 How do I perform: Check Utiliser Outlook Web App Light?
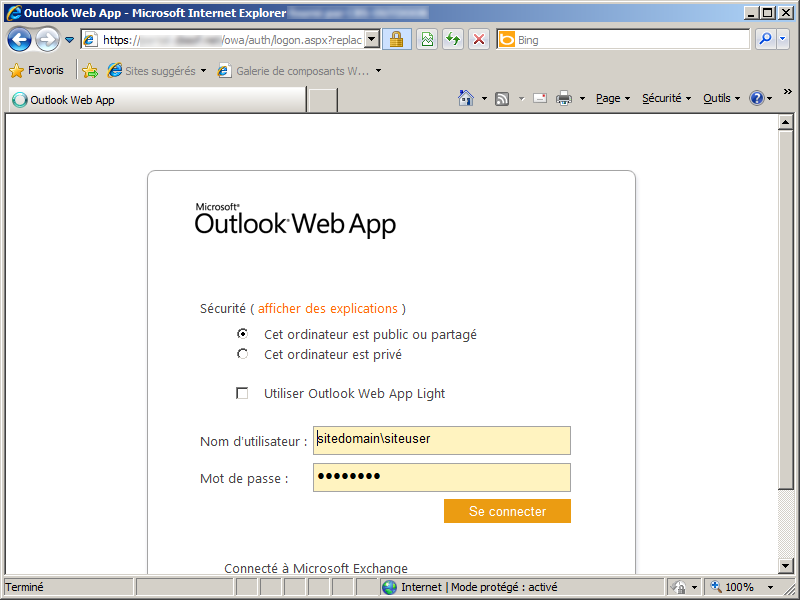coord(242,393)
